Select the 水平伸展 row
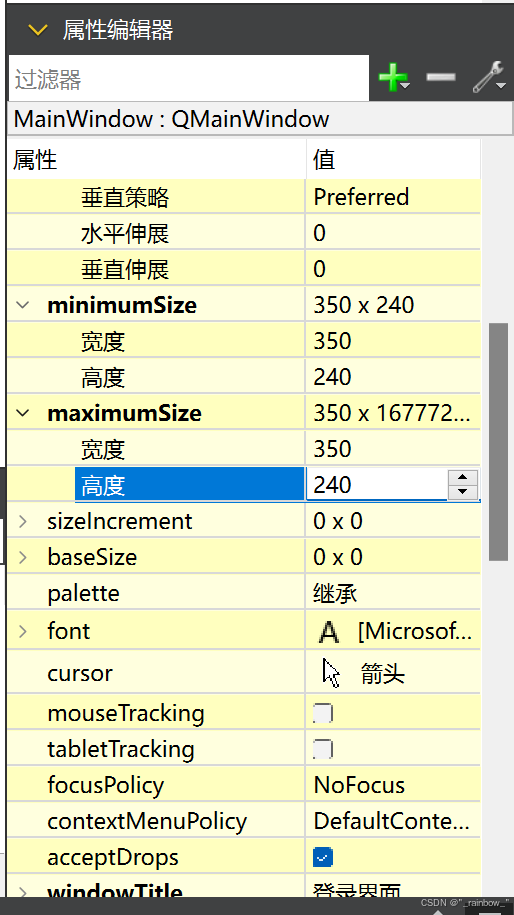 tap(244, 233)
